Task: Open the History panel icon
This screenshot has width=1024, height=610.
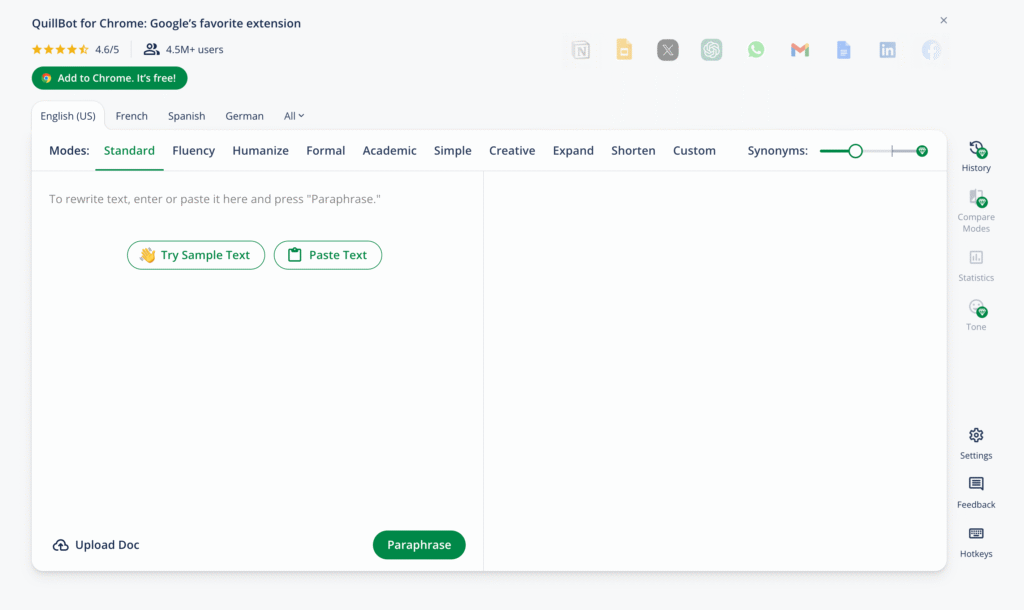Action: pos(976,150)
